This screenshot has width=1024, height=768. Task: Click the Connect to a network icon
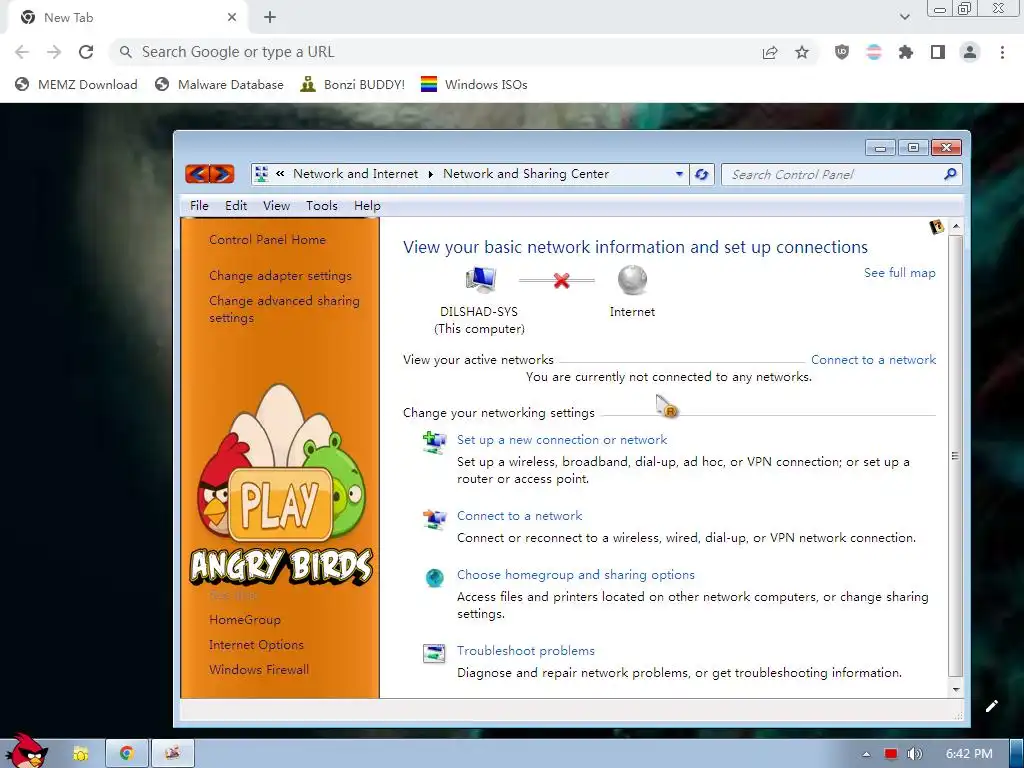434,519
